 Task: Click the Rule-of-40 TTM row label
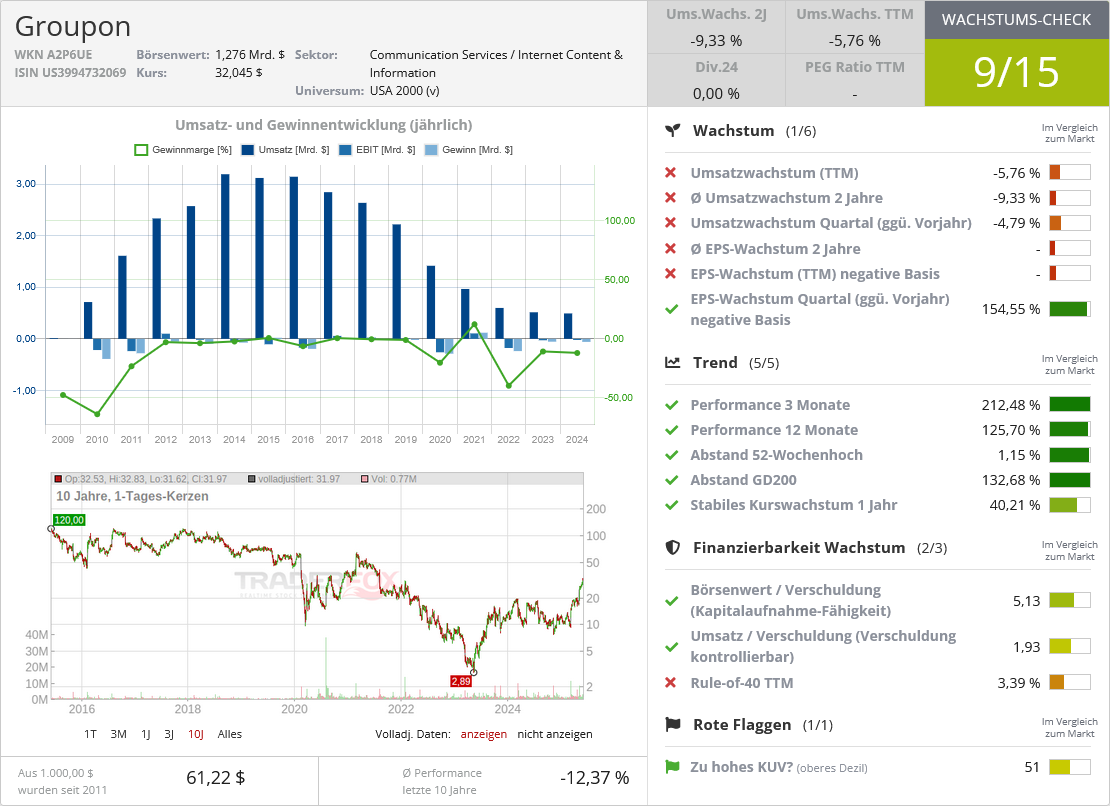[x=742, y=683]
